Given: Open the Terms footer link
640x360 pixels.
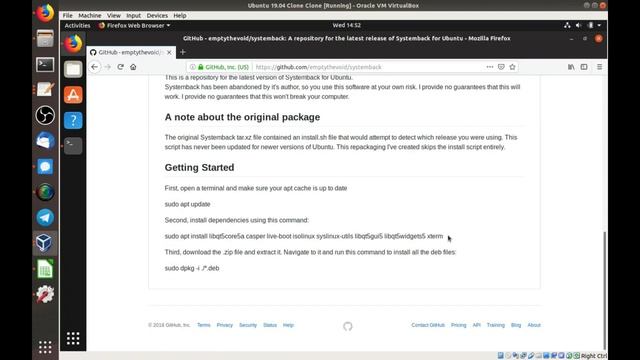Looking at the screenshot, I should (204, 325).
